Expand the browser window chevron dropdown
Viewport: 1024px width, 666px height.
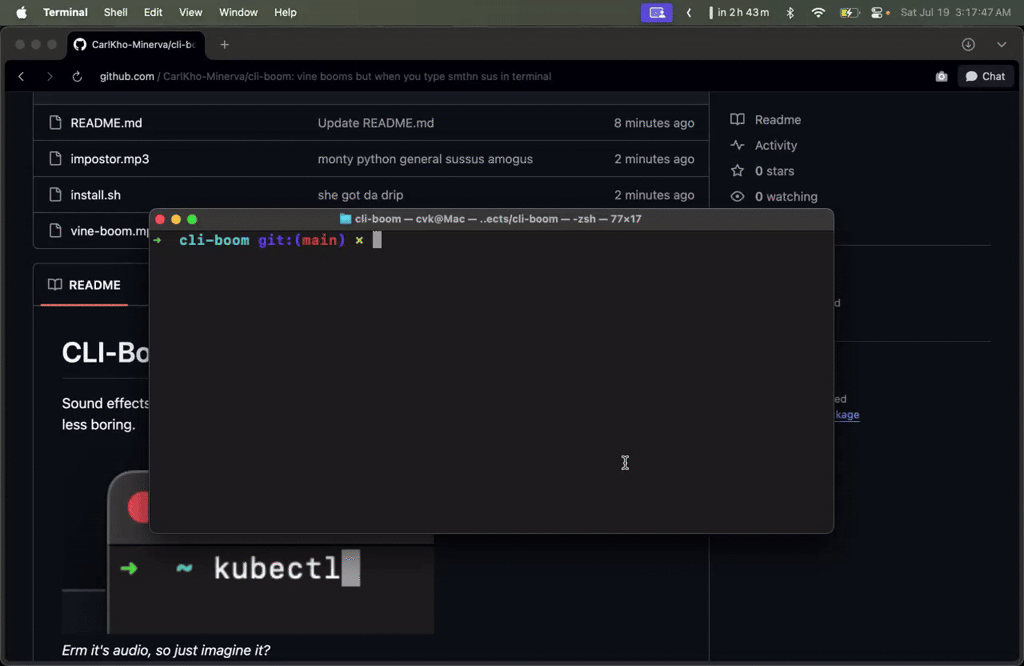click(1002, 45)
